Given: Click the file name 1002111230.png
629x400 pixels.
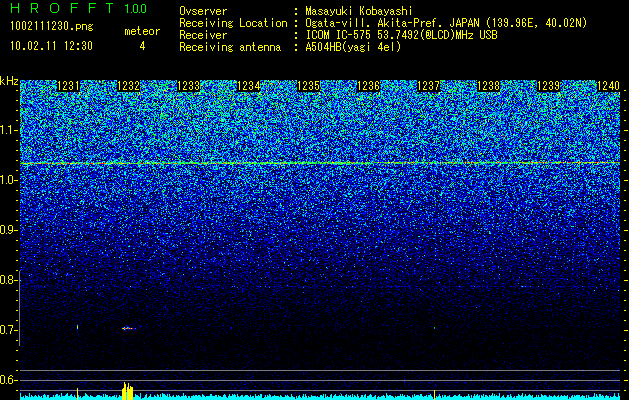Looking at the screenshot, I should pos(52,26).
